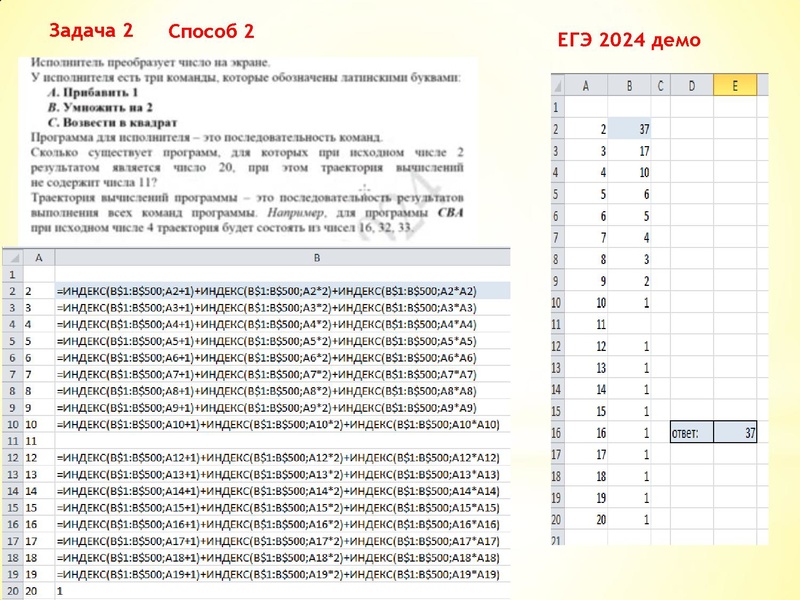Select the Select All corner of the left spreadsheet

pyautogui.click(x=12, y=258)
